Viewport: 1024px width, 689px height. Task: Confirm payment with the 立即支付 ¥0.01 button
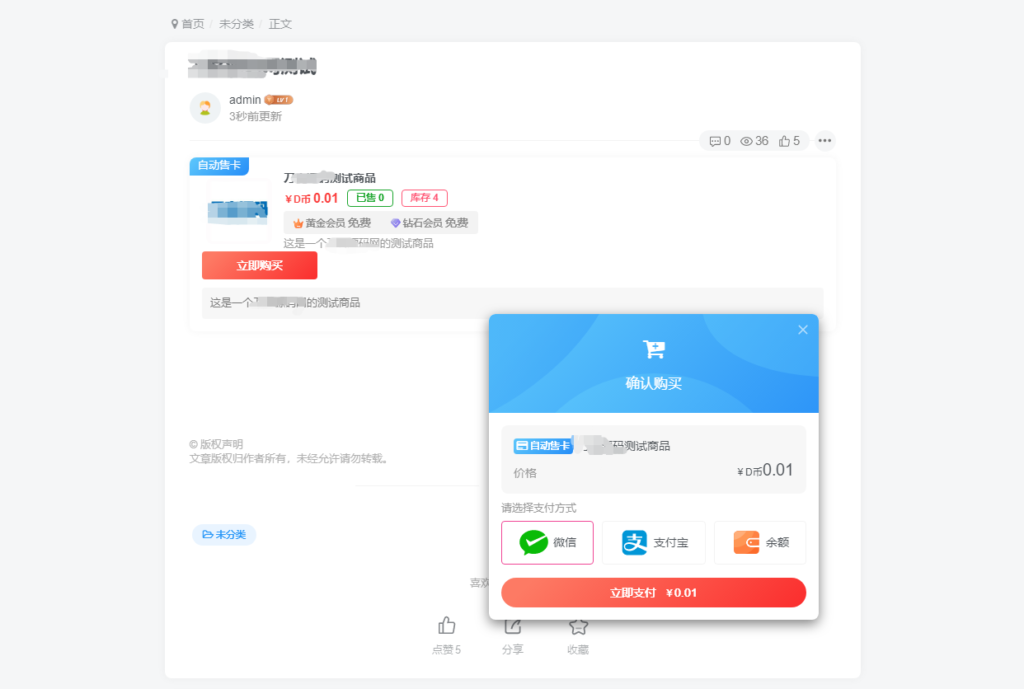[653, 592]
